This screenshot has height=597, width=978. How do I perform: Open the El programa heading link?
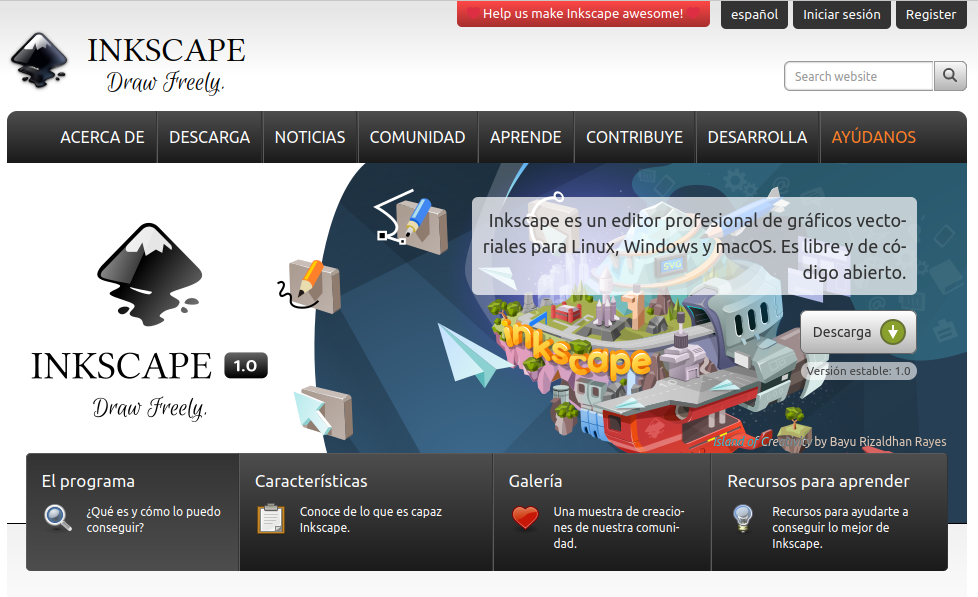88,481
